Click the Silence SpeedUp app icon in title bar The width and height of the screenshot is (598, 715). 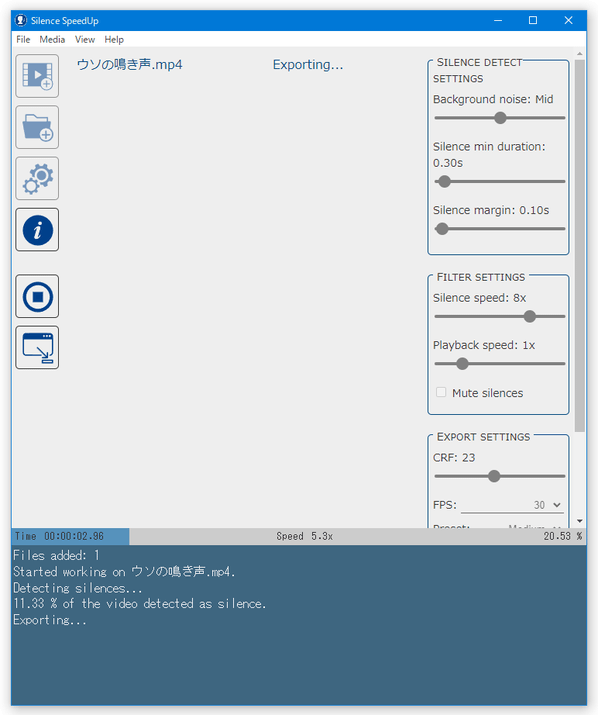click(21, 21)
